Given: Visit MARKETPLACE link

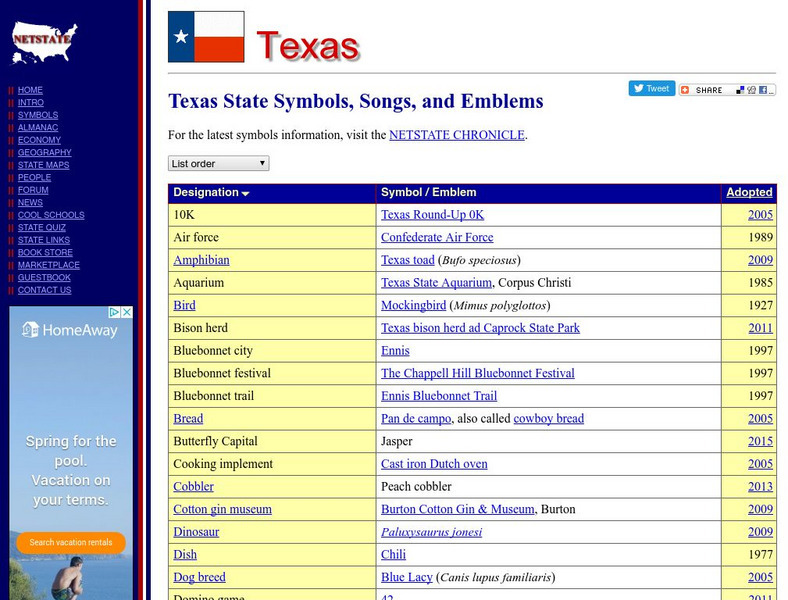Looking at the screenshot, I should click(x=49, y=265).
